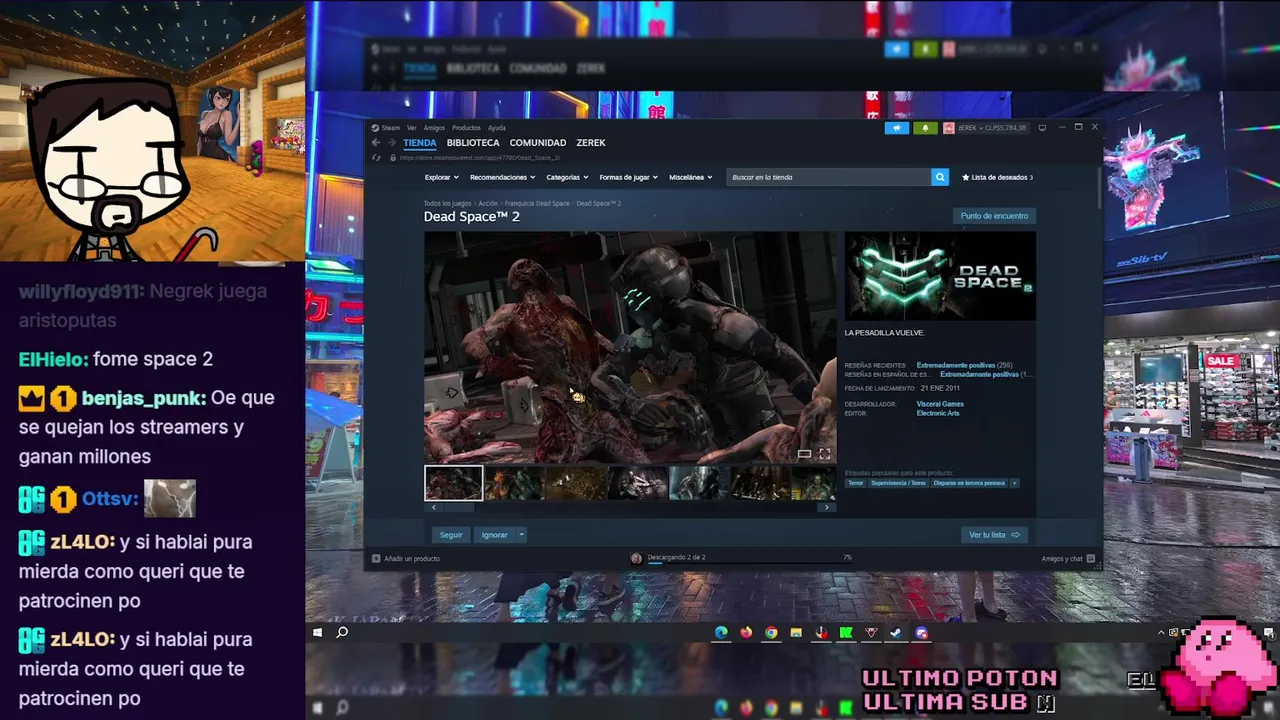
Task: Expand the Recomendaciones dropdown
Action: point(502,177)
